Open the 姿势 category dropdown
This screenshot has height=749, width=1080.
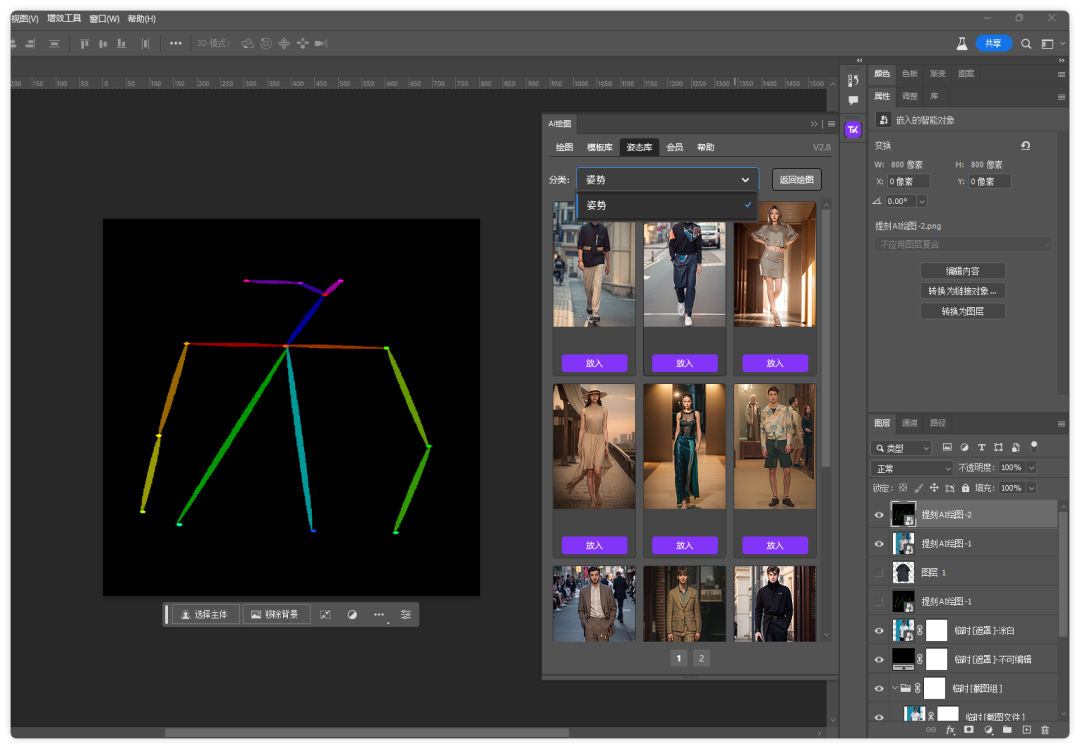(667, 180)
